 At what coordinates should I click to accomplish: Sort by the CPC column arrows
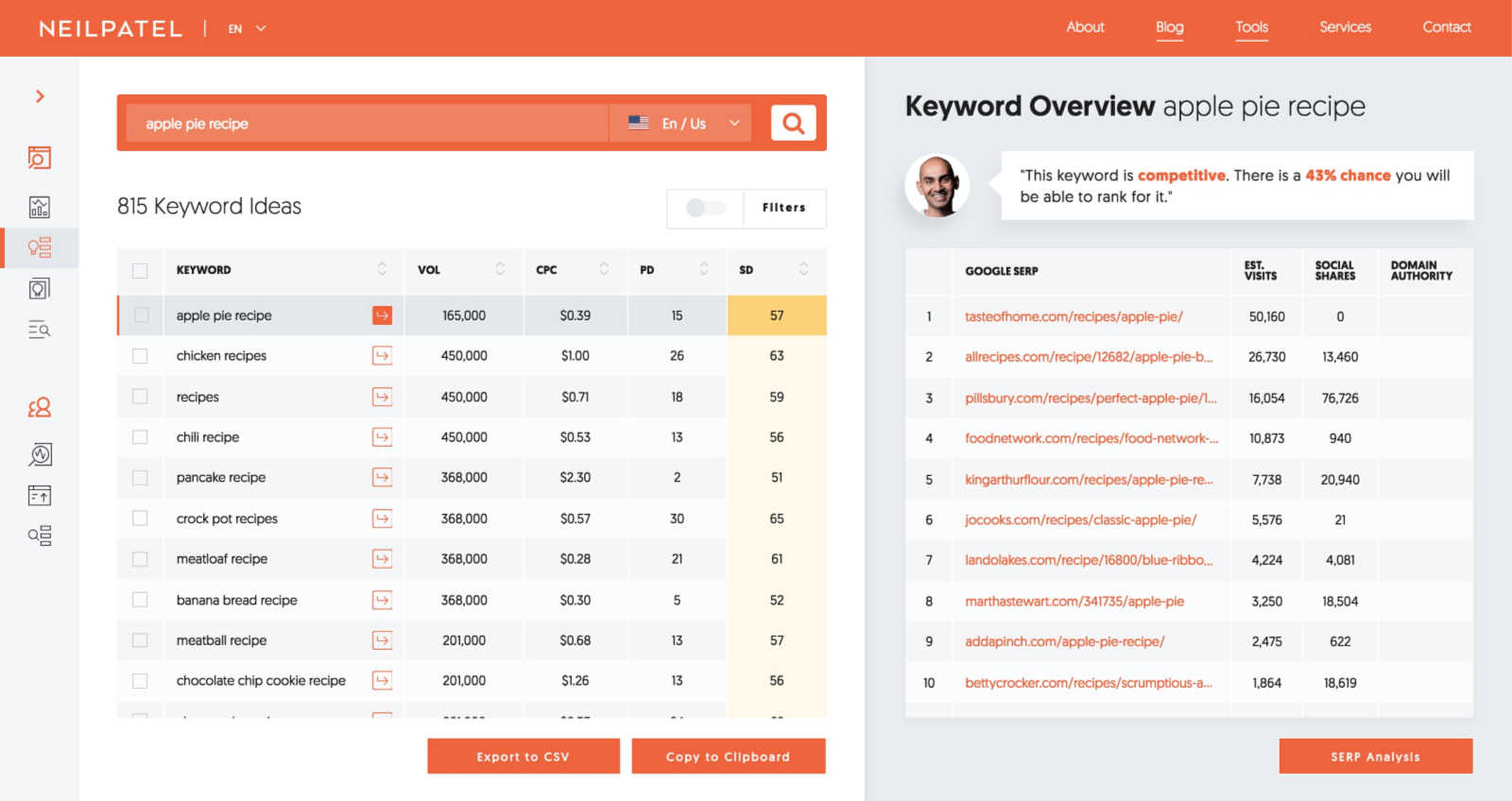click(x=604, y=269)
